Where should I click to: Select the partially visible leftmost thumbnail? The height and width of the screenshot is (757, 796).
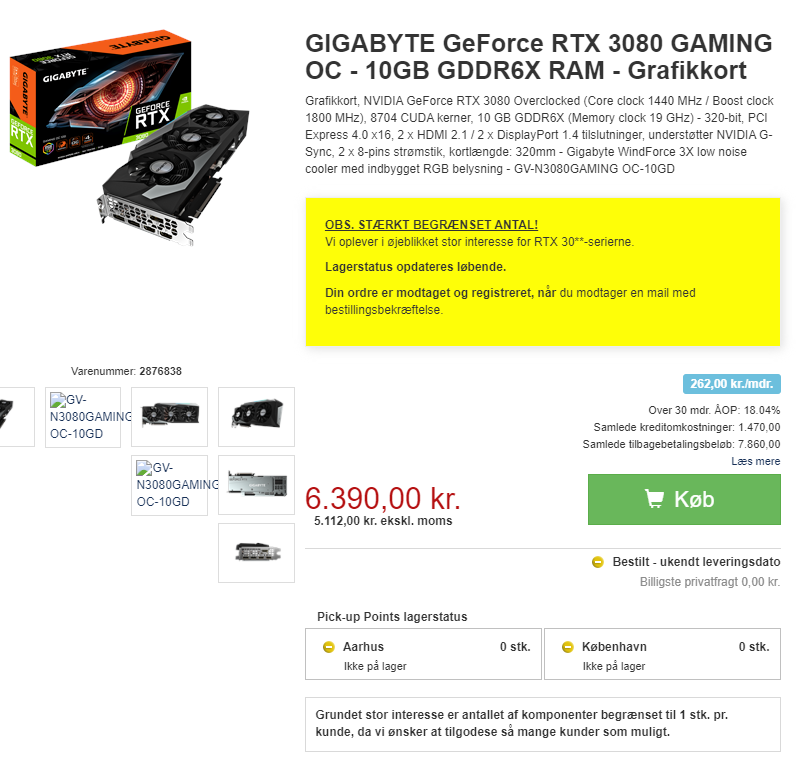17,417
